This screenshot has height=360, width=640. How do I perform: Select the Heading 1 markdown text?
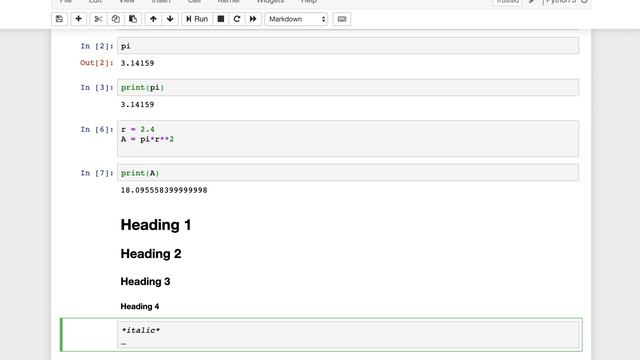tap(156, 225)
